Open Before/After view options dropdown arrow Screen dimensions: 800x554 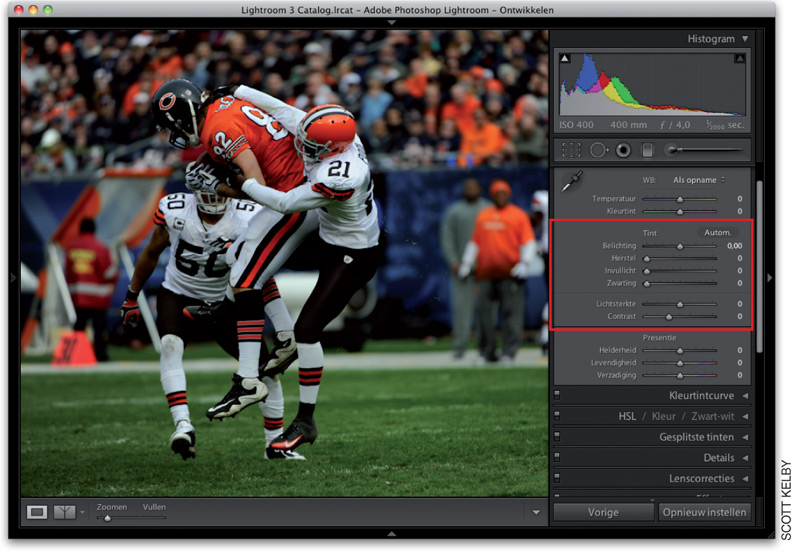tap(82, 512)
